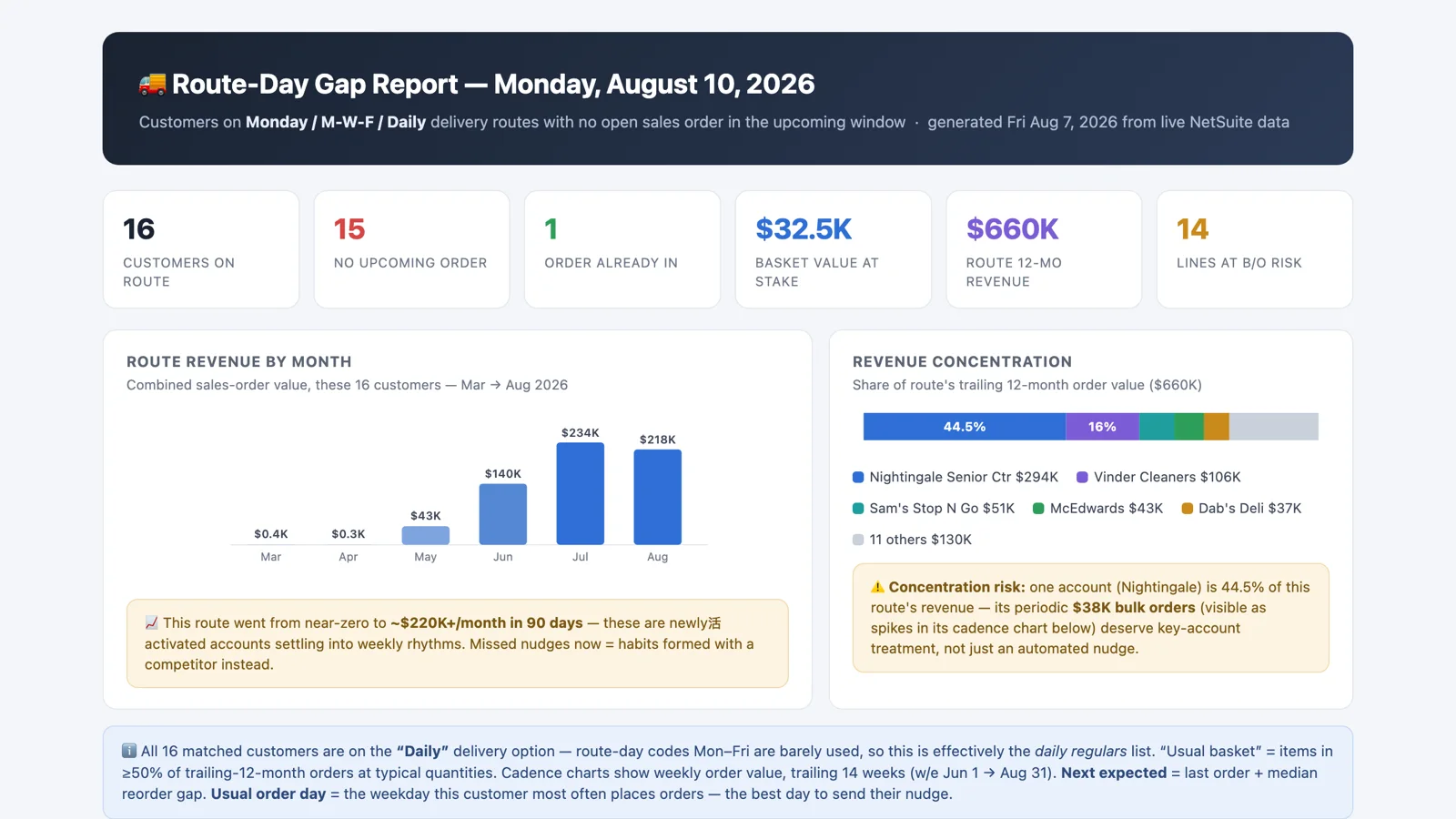
Task: Select the gray 11 others legend swatch
Action: (858, 540)
